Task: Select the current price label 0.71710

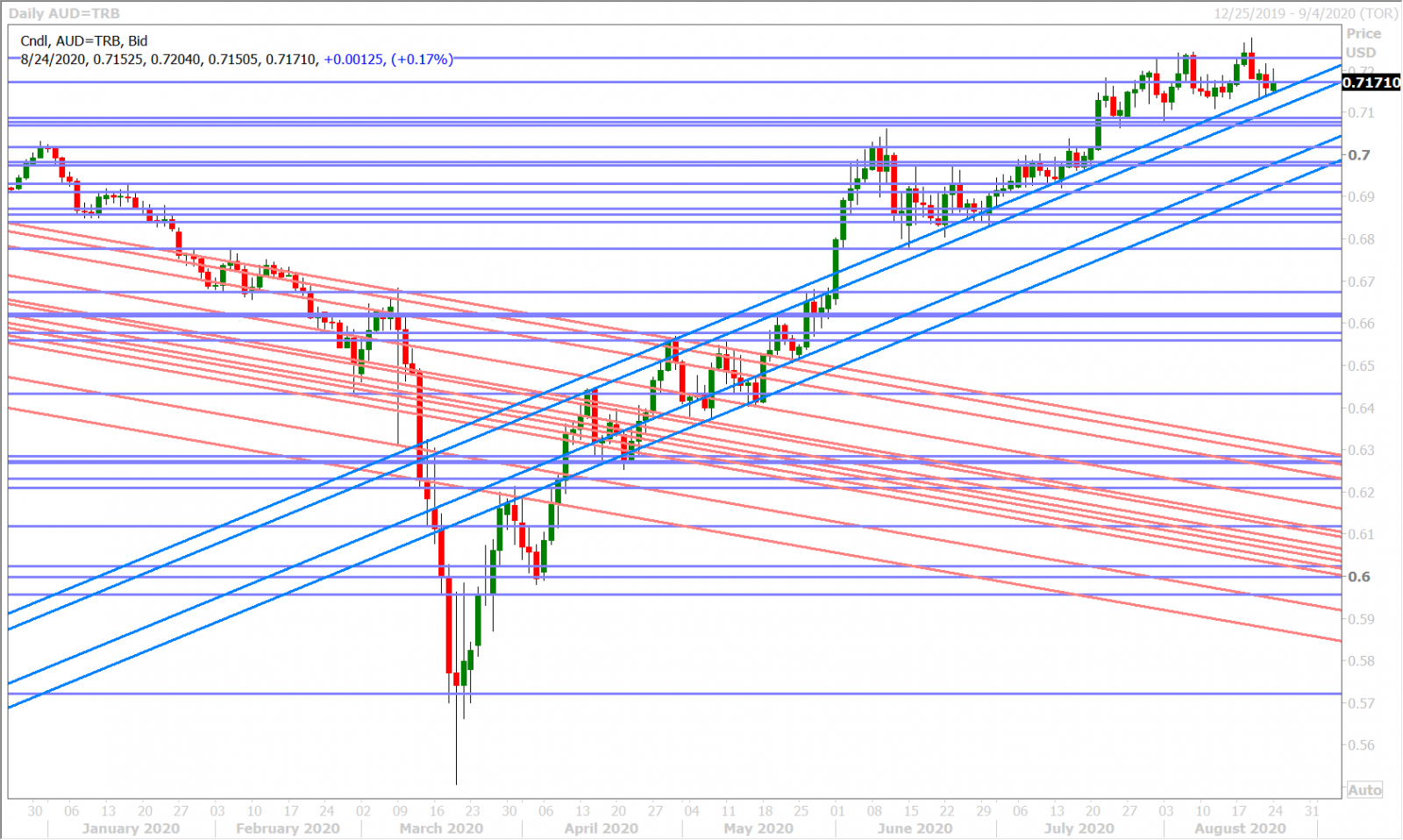Action: [1371, 82]
